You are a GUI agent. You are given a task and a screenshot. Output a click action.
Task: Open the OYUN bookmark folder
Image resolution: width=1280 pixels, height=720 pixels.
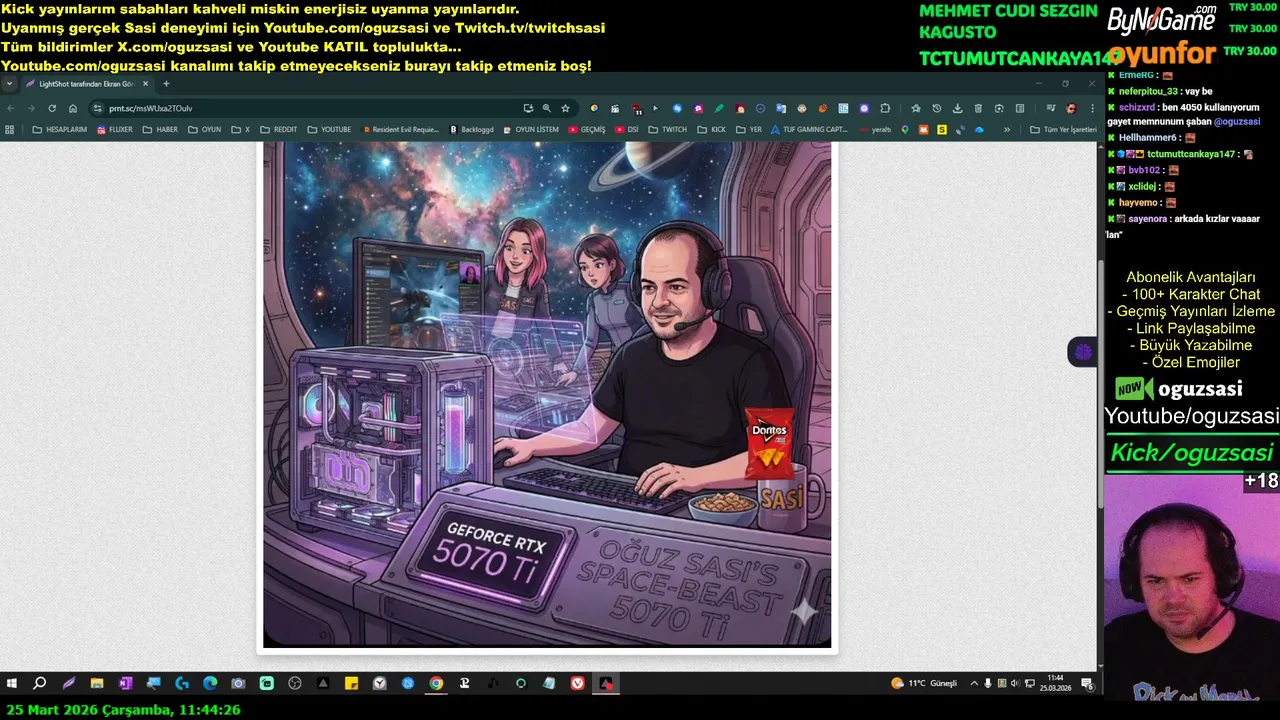pyautogui.click(x=204, y=129)
